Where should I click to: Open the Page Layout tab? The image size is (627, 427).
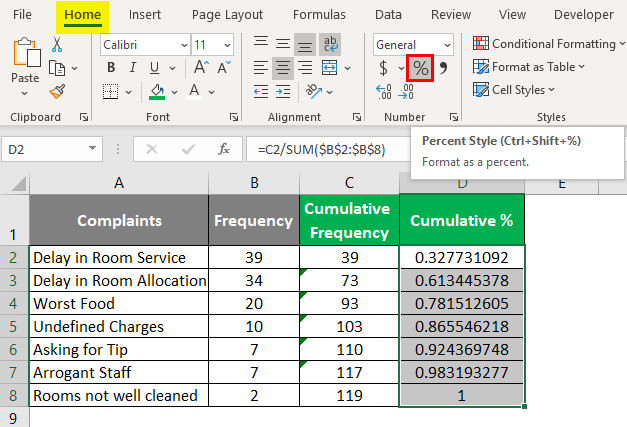pyautogui.click(x=227, y=15)
